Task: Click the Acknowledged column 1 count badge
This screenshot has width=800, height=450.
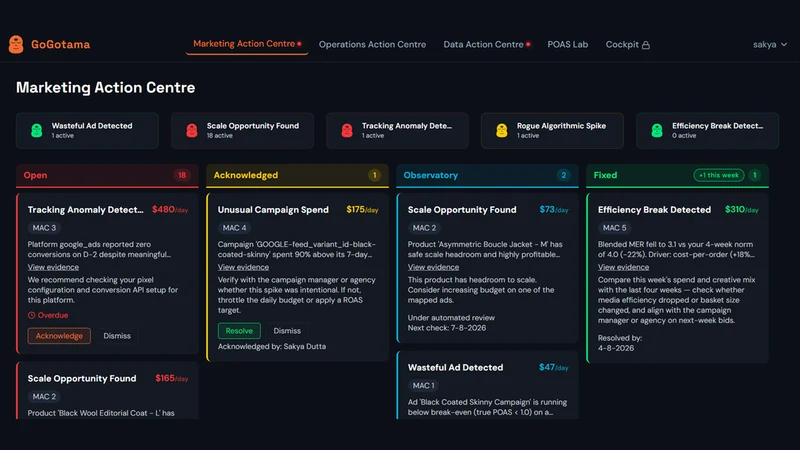Action: coord(374,176)
